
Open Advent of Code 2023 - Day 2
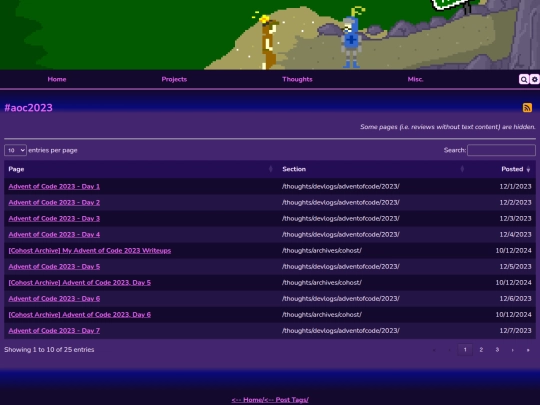point(54,202)
